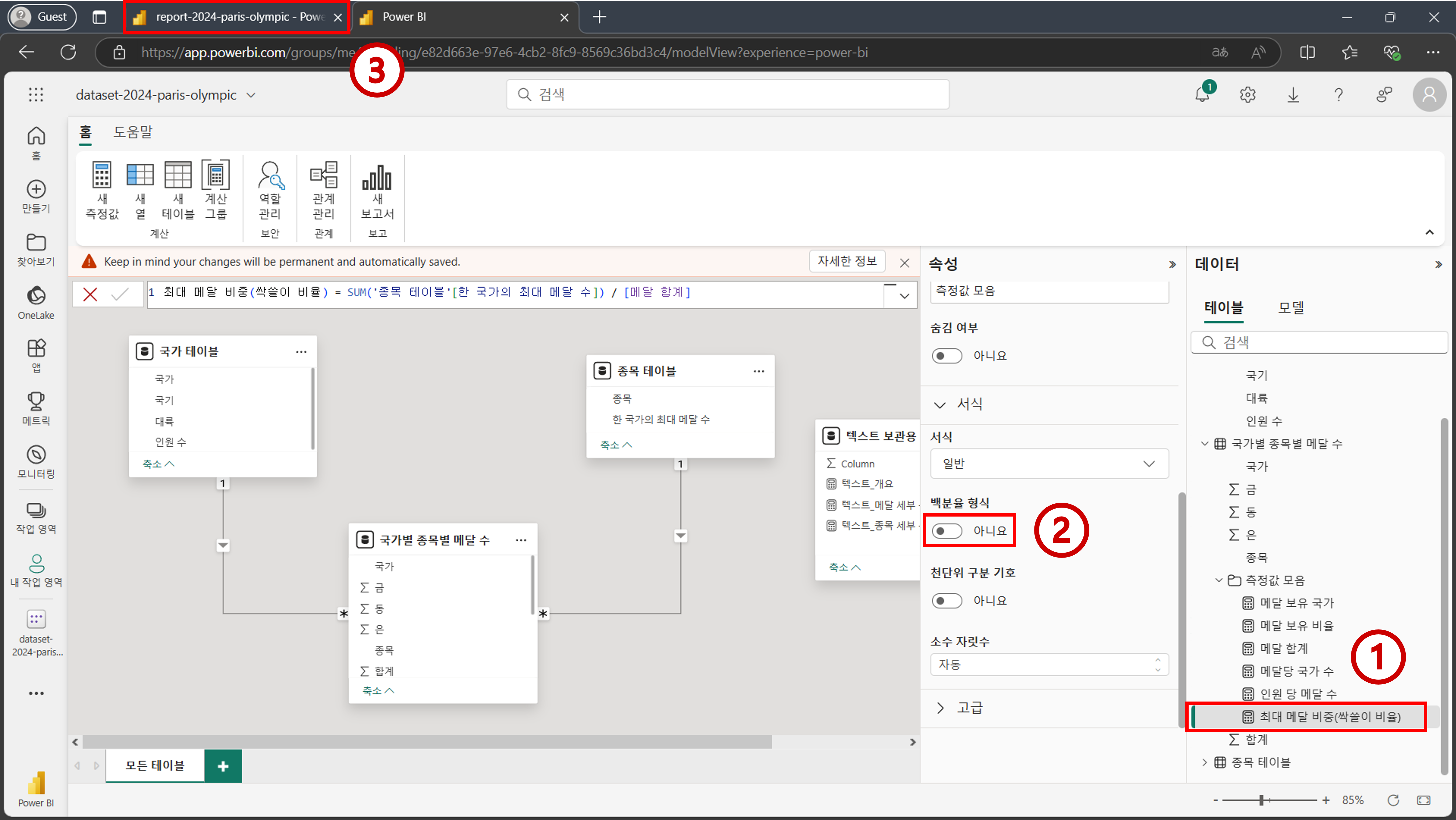Screen dimensions: 1456x820
Task: Select the 홈 ribbon tab
Action: [85, 132]
